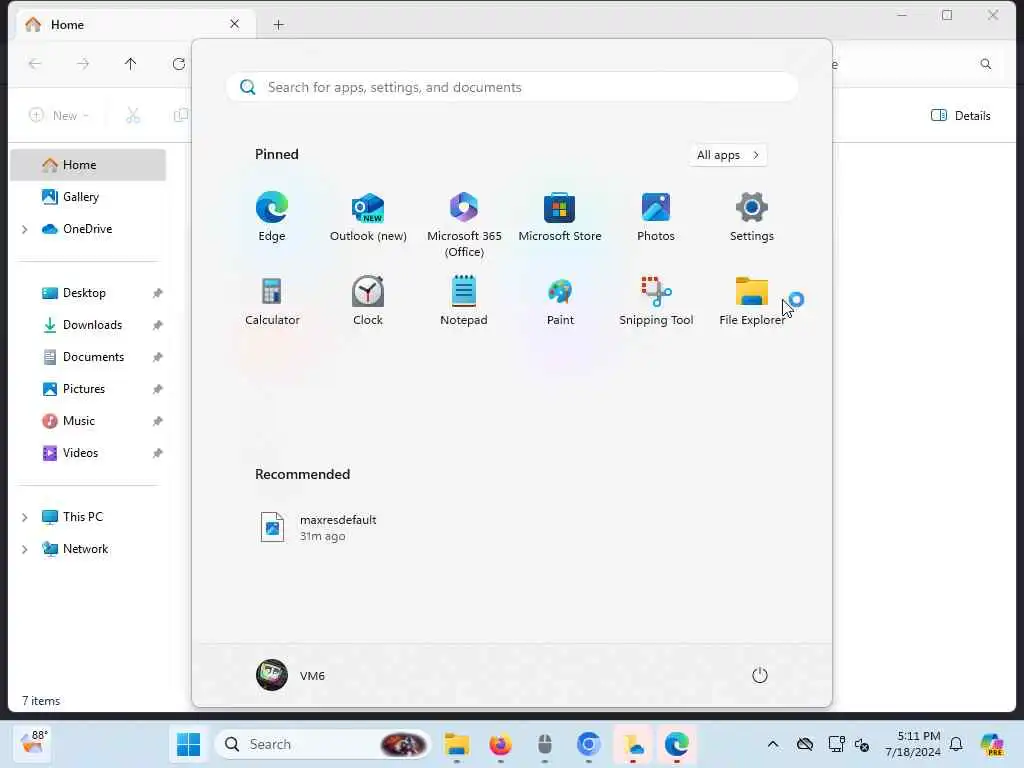Click the power button in Start menu
Image resolution: width=1024 pixels, height=768 pixels.
760,675
